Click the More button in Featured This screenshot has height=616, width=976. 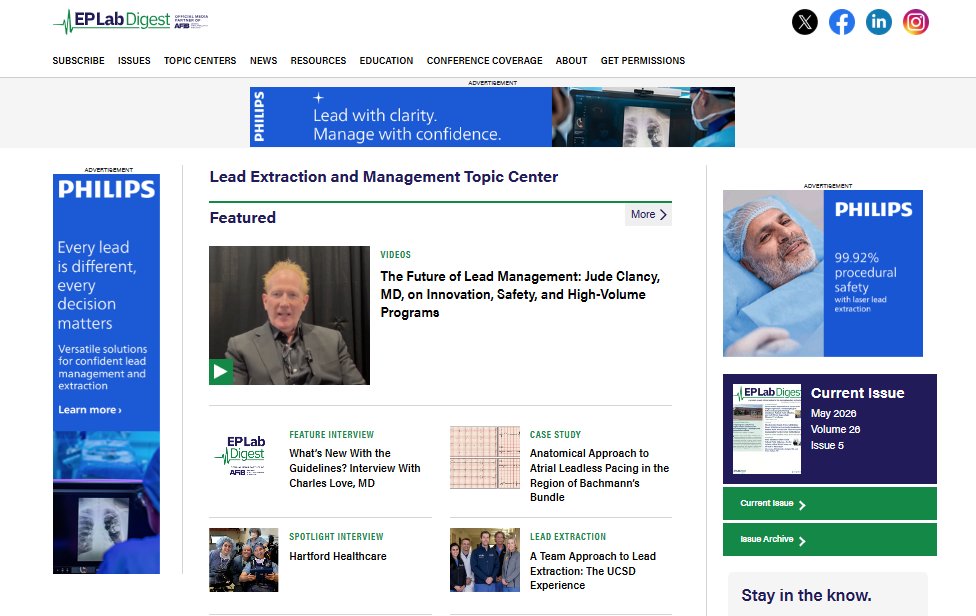648,215
